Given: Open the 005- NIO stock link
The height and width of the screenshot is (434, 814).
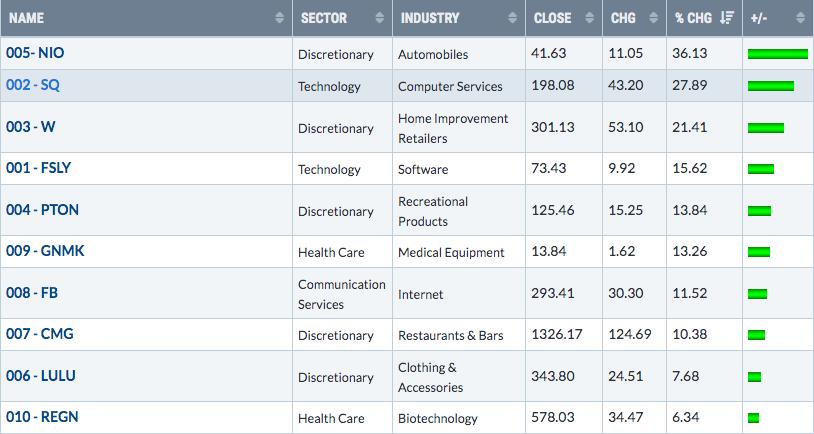Looking at the screenshot, I should click(x=35, y=53).
